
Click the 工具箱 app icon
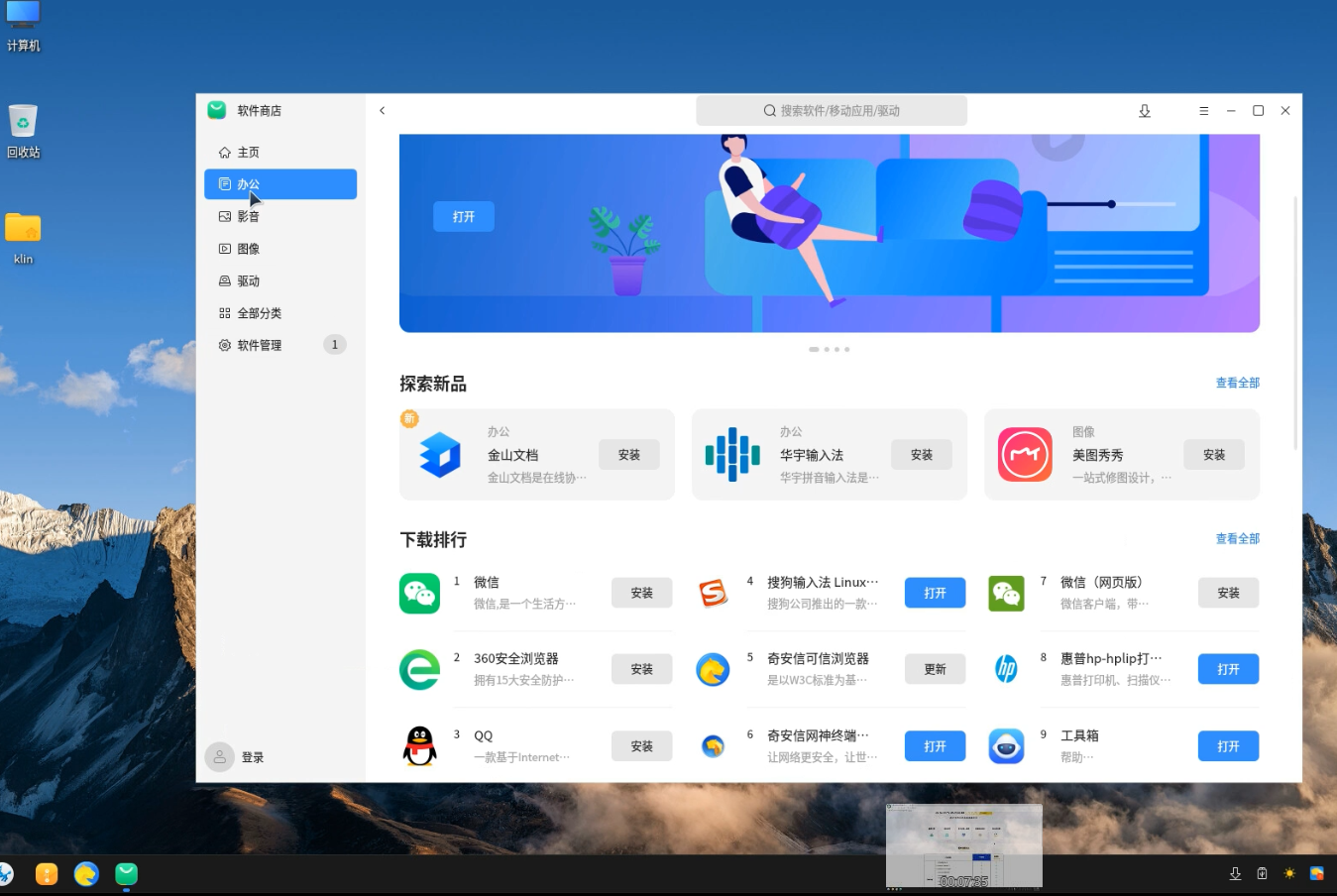click(x=1006, y=746)
